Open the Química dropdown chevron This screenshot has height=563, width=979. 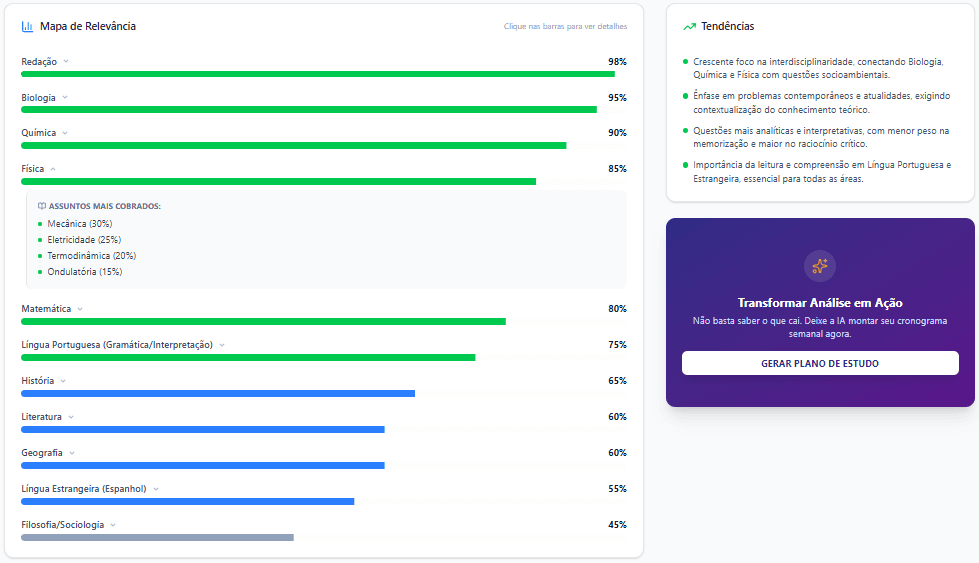coord(65,133)
